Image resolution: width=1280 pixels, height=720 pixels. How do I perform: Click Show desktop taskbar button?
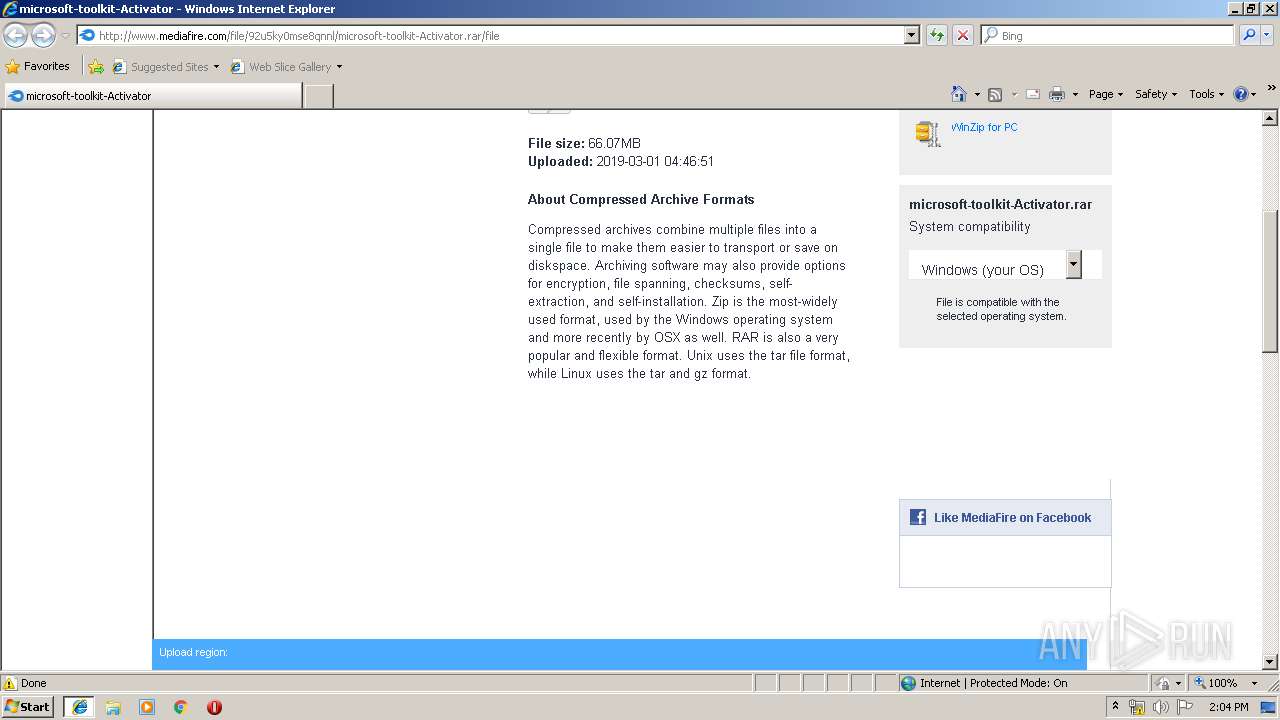click(x=1269, y=707)
